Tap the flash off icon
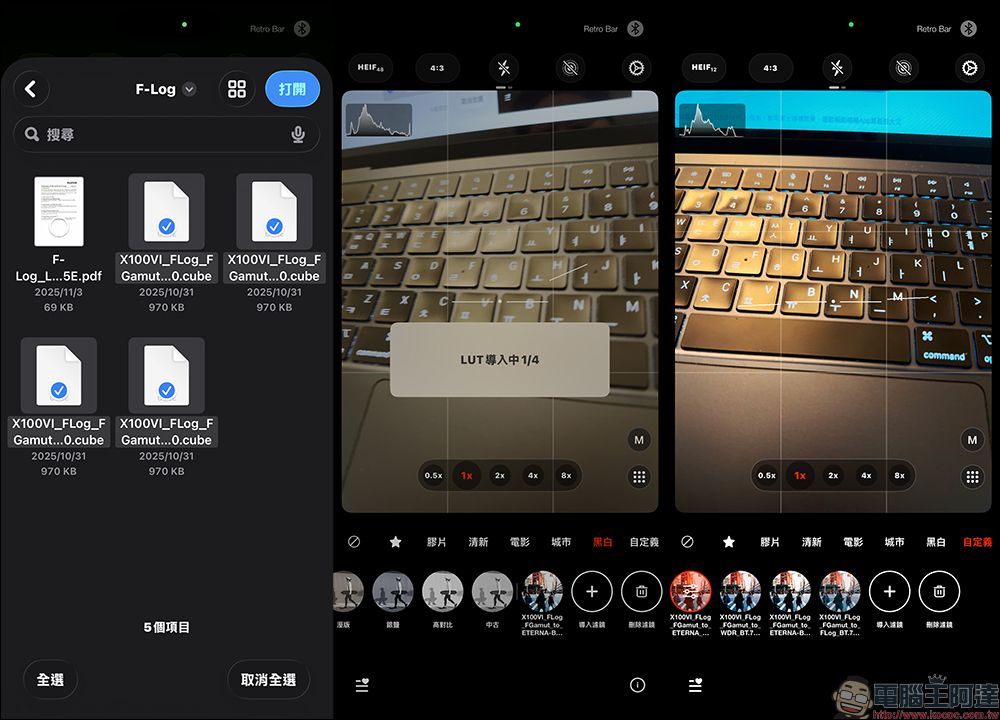Image resolution: width=1000 pixels, height=720 pixels. (504, 68)
